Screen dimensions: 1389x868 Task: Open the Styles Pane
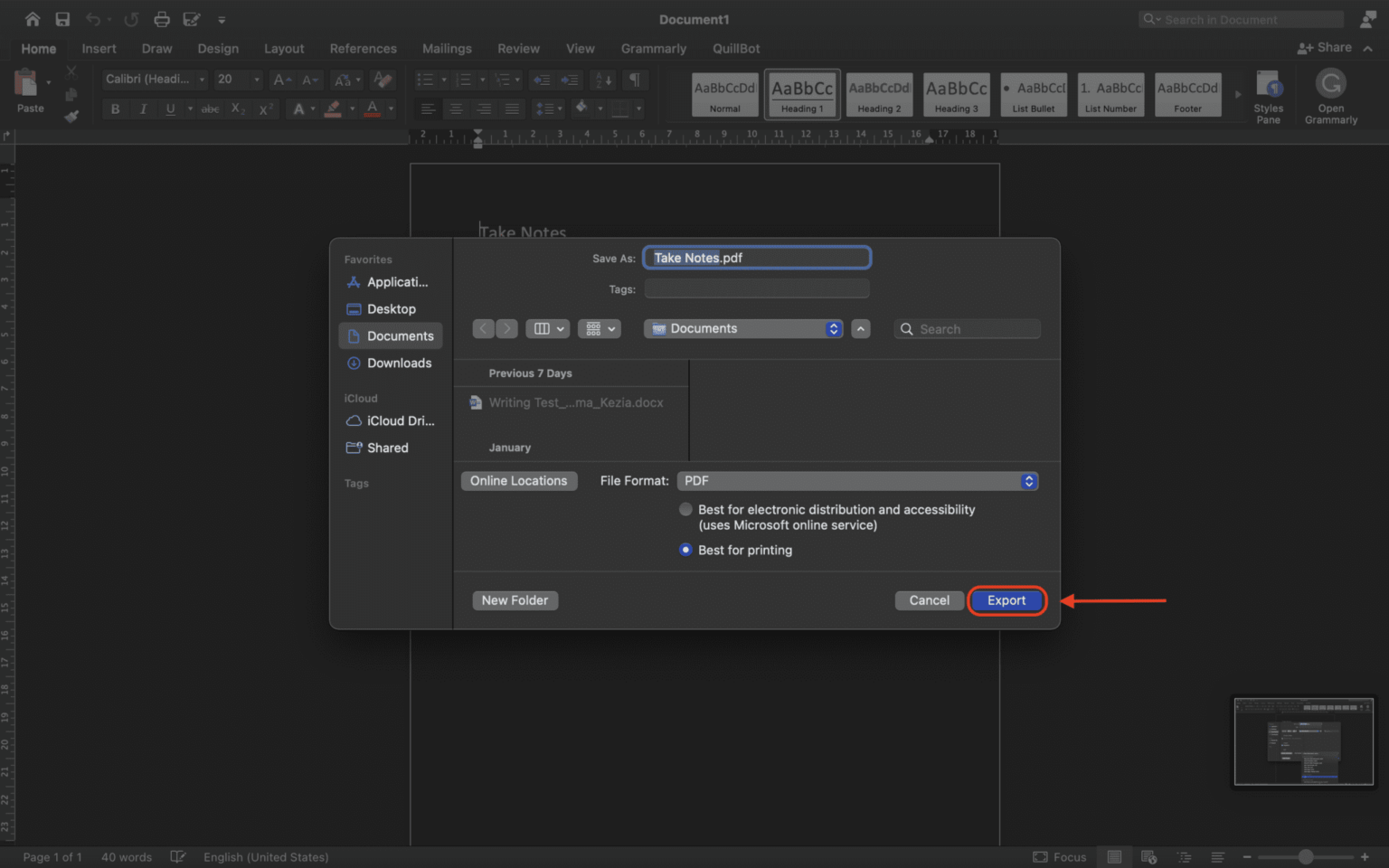1269,95
